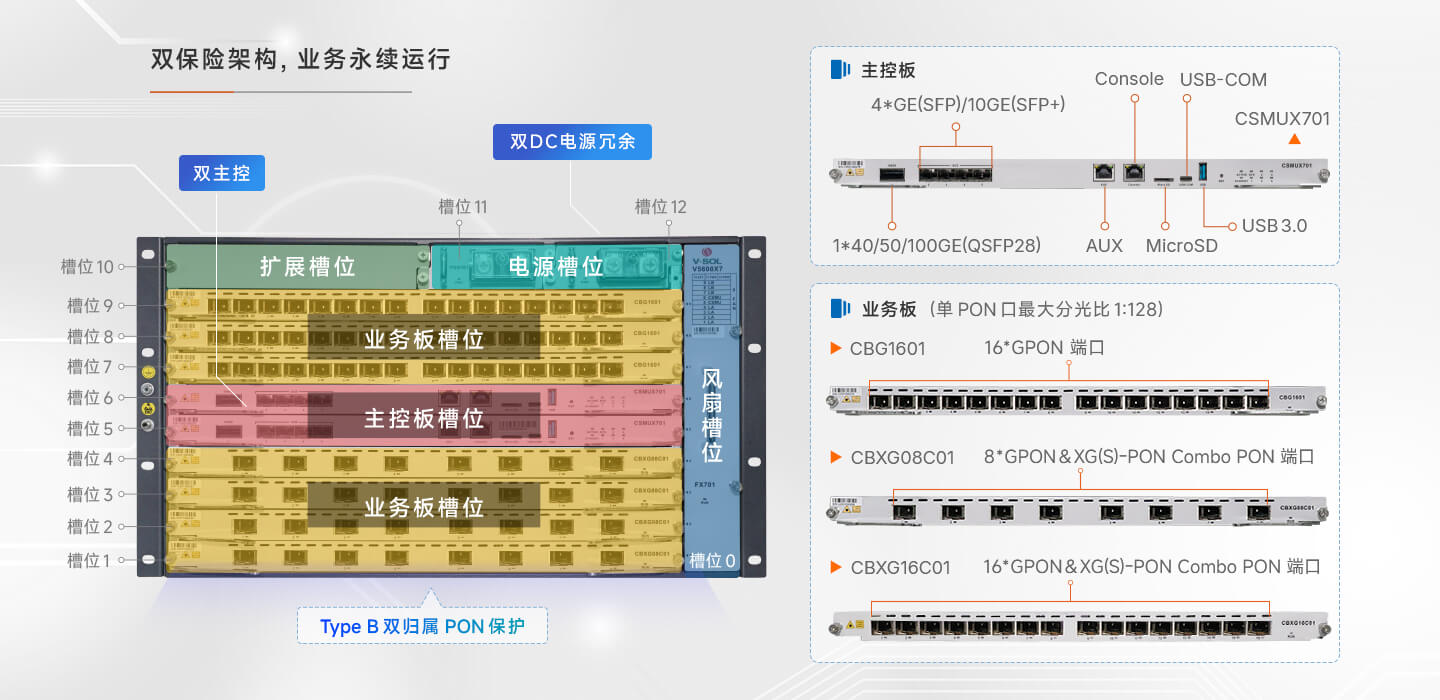This screenshot has height=700, width=1440.
Task: Select the 双主控 blue tag
Action: click(222, 173)
